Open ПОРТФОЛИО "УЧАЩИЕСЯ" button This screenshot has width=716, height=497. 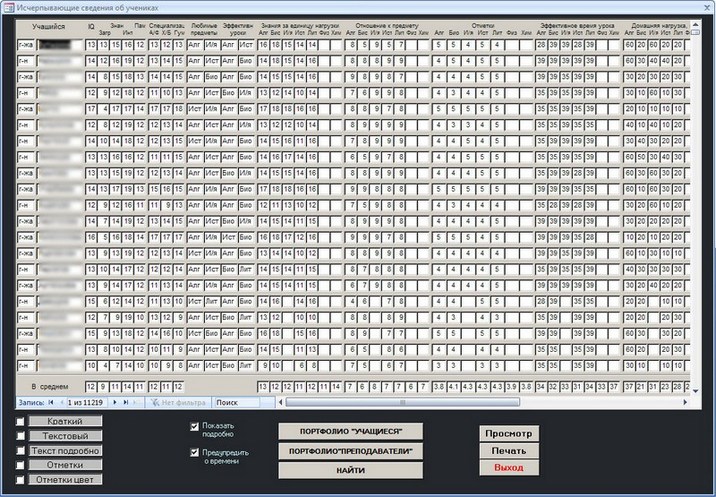click(x=350, y=431)
